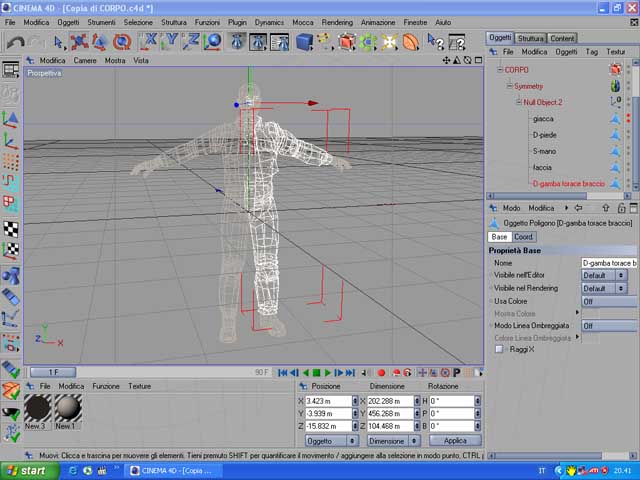Stop animation playback

click(316, 373)
